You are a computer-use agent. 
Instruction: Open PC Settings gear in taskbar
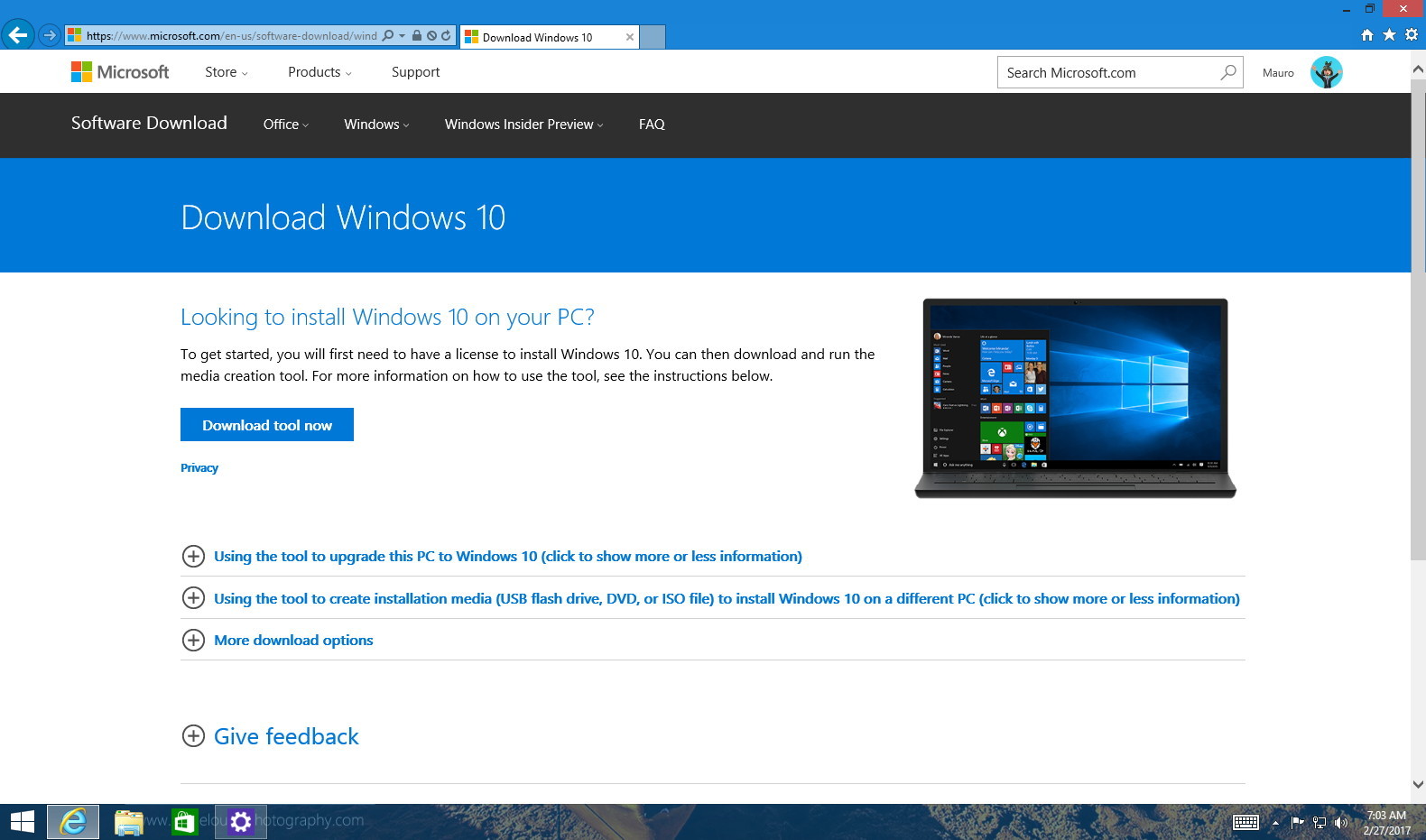point(240,822)
